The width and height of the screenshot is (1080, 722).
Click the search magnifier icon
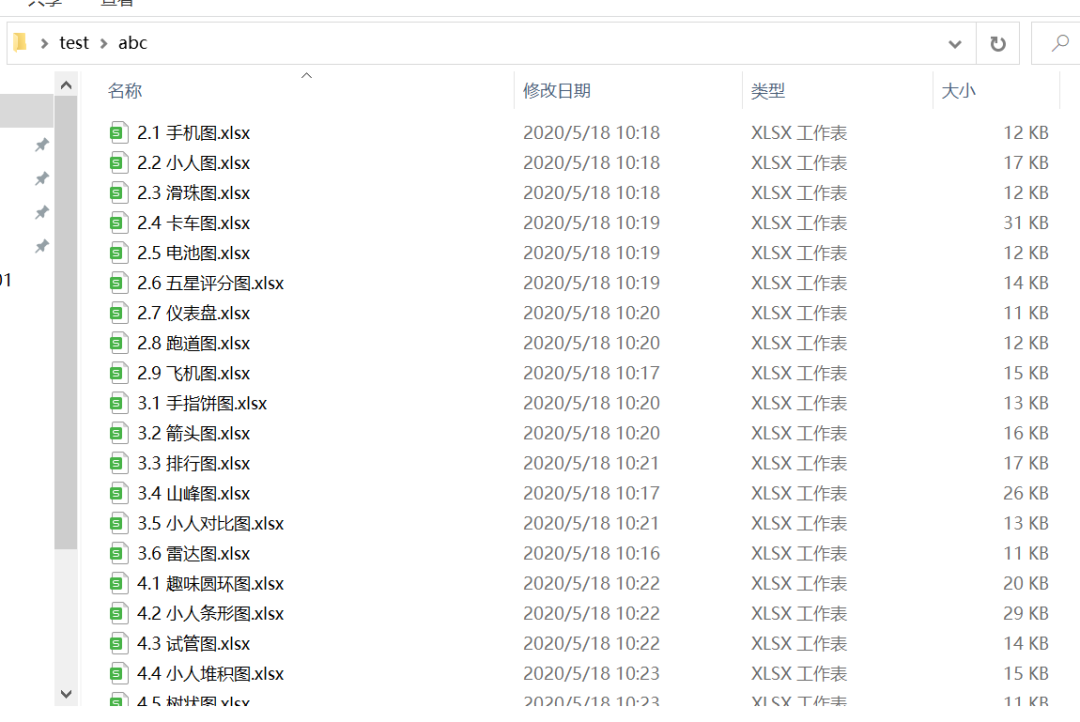pyautogui.click(x=1060, y=44)
